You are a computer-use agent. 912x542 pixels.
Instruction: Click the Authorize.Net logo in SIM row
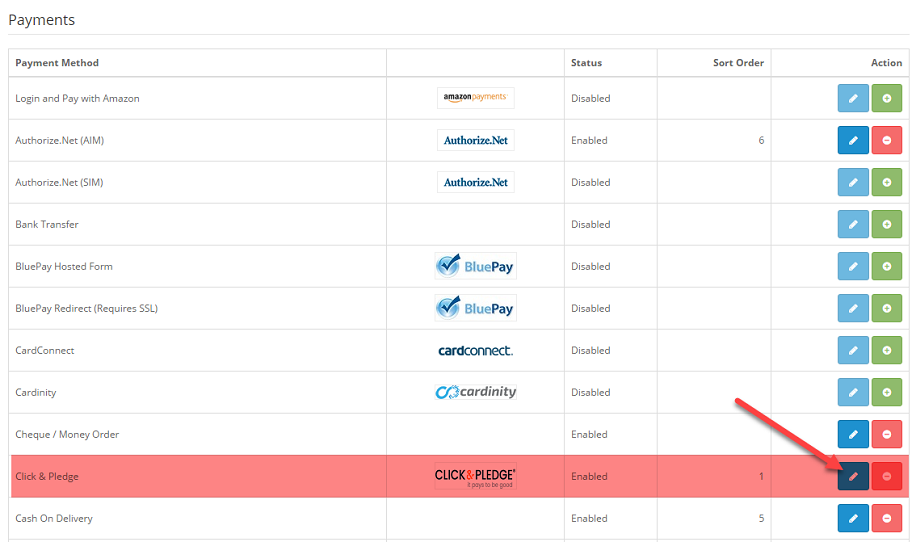point(475,182)
